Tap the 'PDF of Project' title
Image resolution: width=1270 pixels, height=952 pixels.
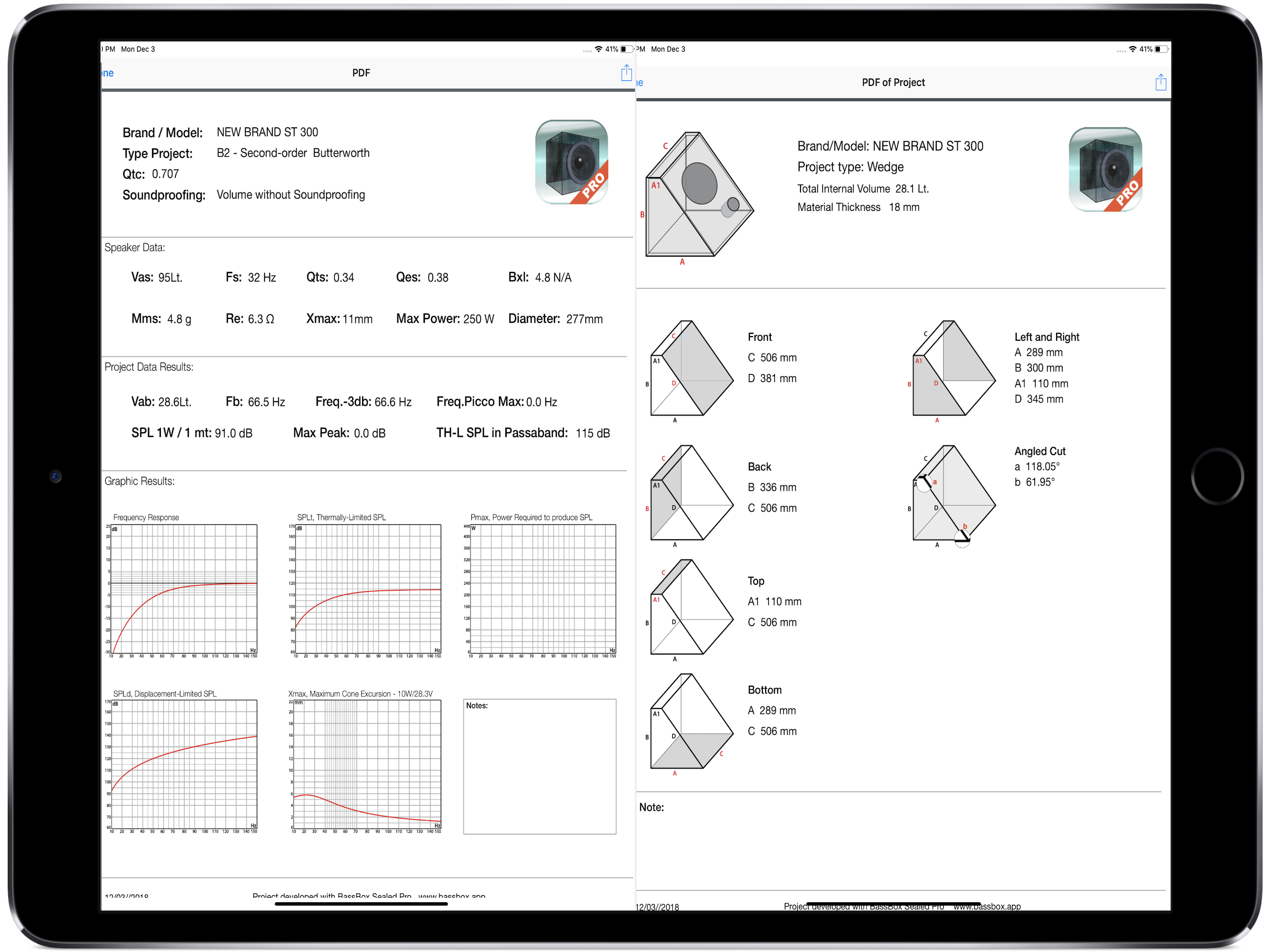(x=893, y=83)
